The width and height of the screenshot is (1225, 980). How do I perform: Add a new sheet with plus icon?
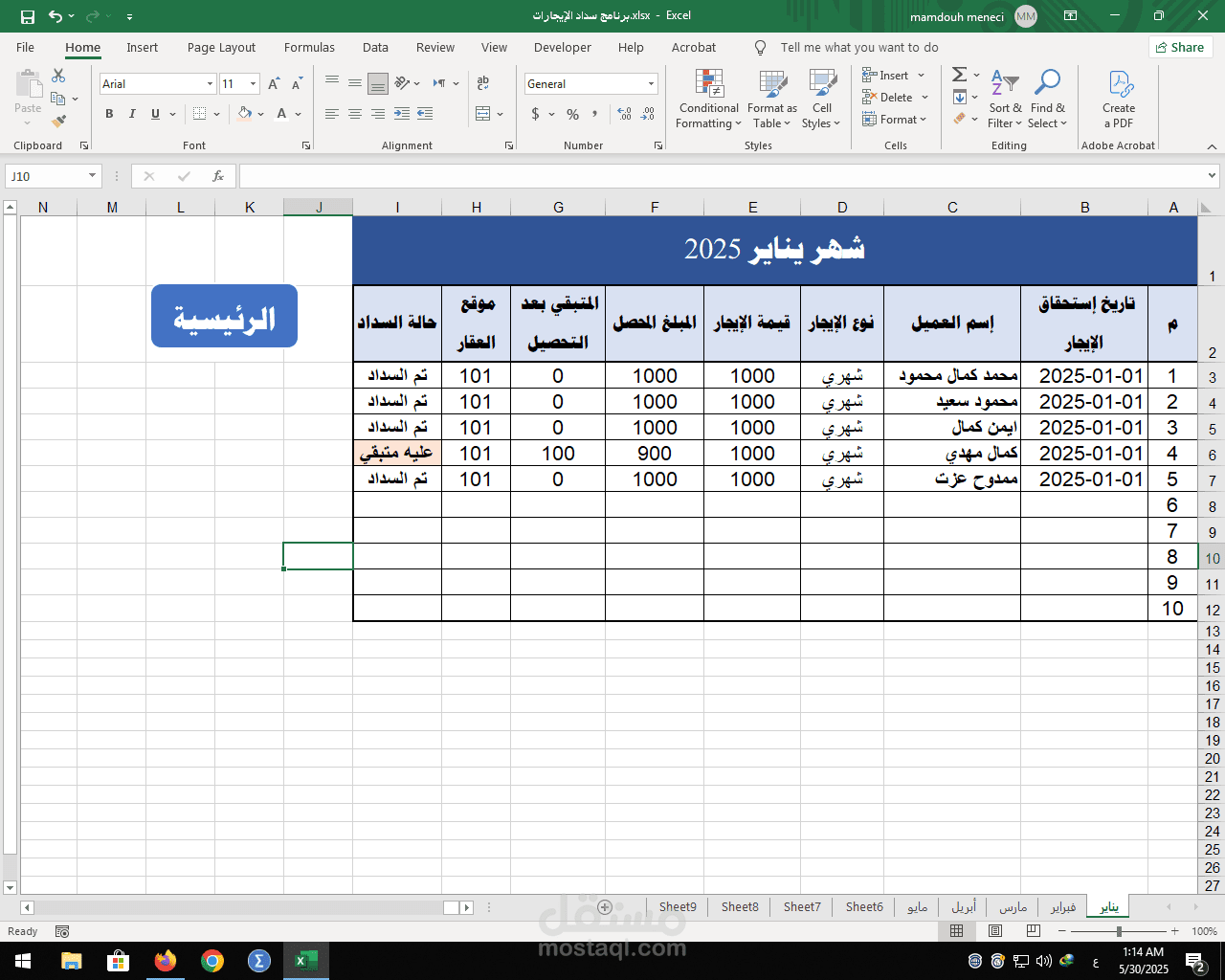click(605, 907)
